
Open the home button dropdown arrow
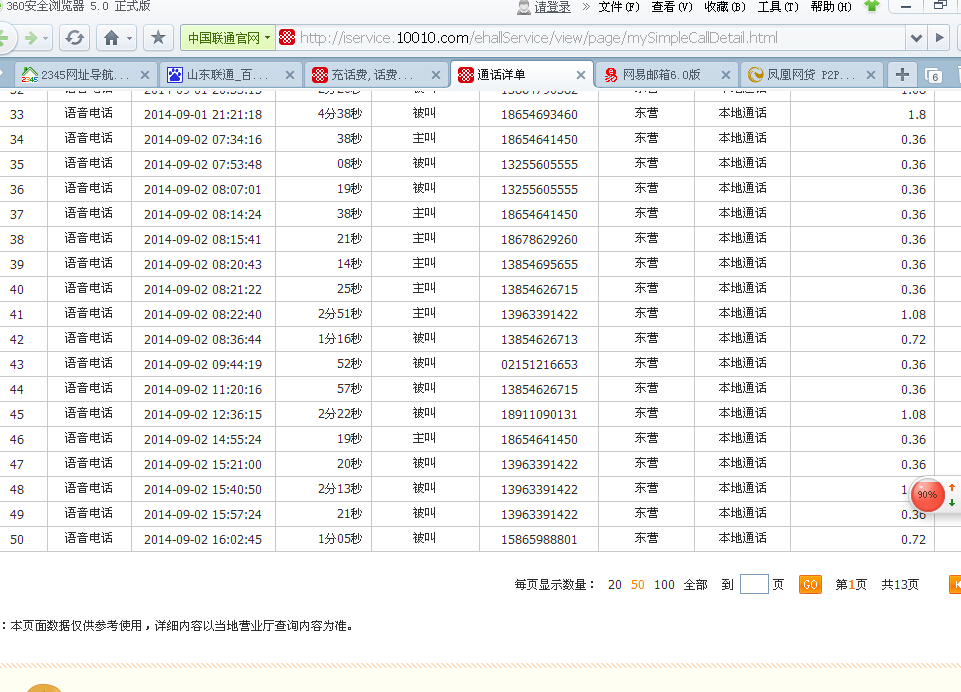click(x=129, y=39)
